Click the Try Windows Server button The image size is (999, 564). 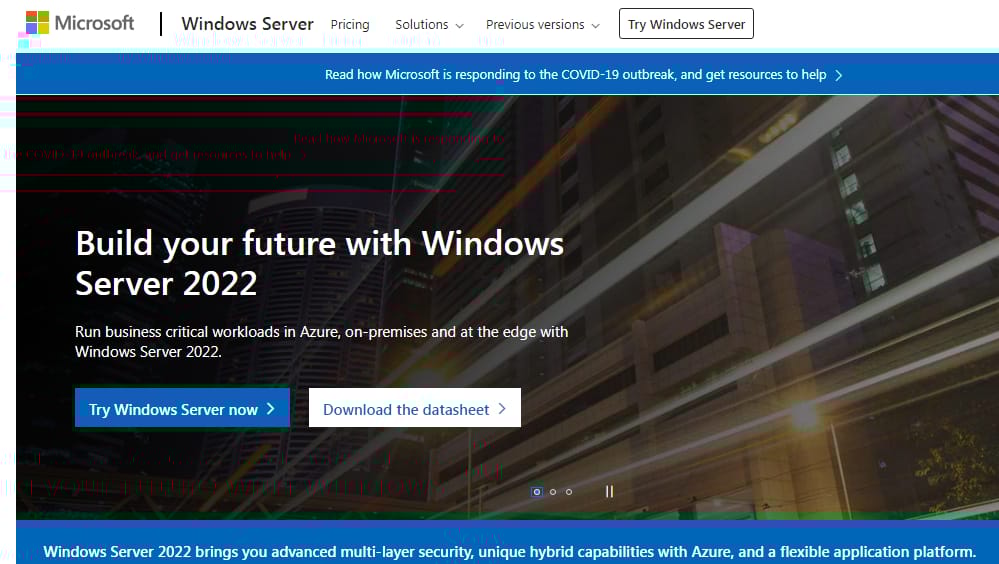[686, 24]
